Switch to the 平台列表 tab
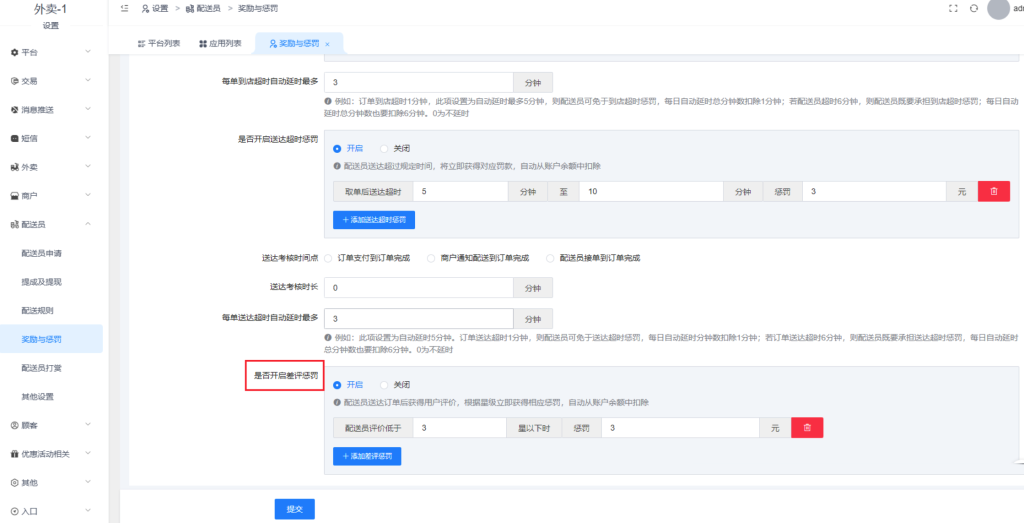This screenshot has width=1024, height=523. (x=159, y=44)
